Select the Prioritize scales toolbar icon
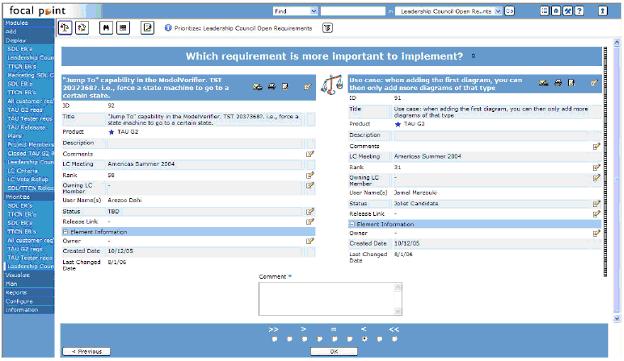 (65, 28)
